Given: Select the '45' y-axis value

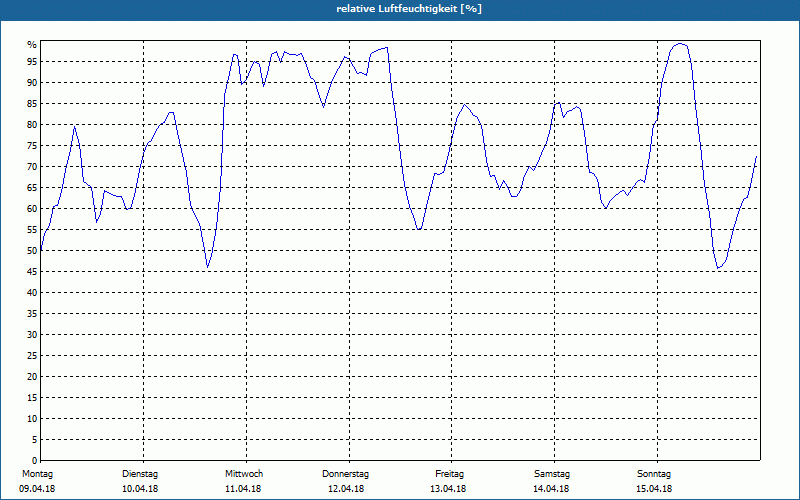Looking at the screenshot, I should coord(32,271).
